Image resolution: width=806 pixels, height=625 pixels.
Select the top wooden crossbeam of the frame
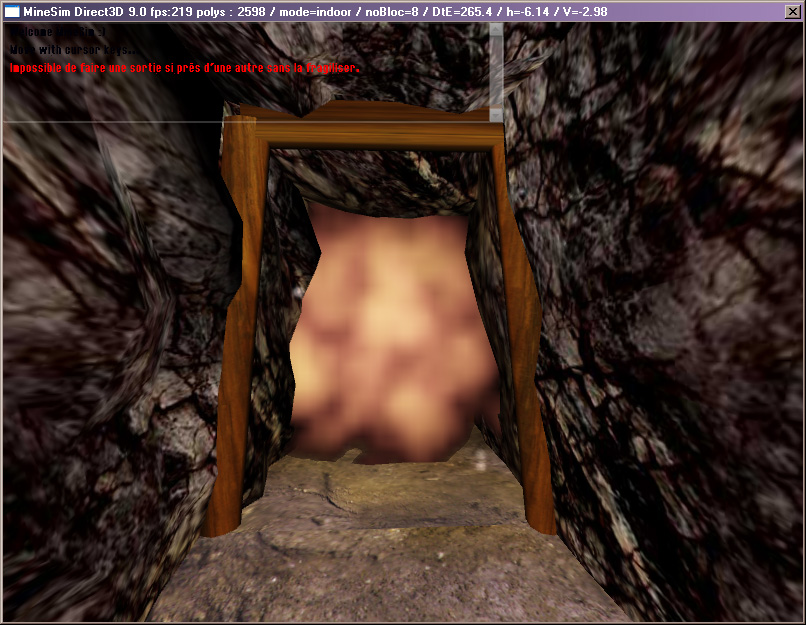380,135
